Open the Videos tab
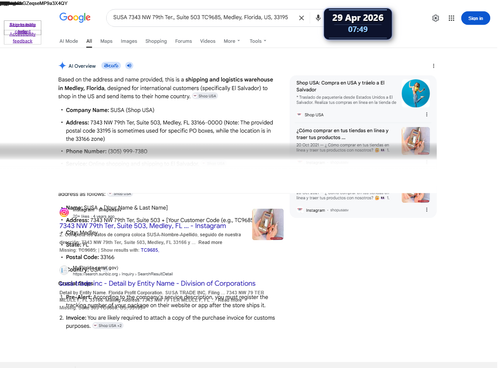This screenshot has width=500, height=368. (x=208, y=41)
